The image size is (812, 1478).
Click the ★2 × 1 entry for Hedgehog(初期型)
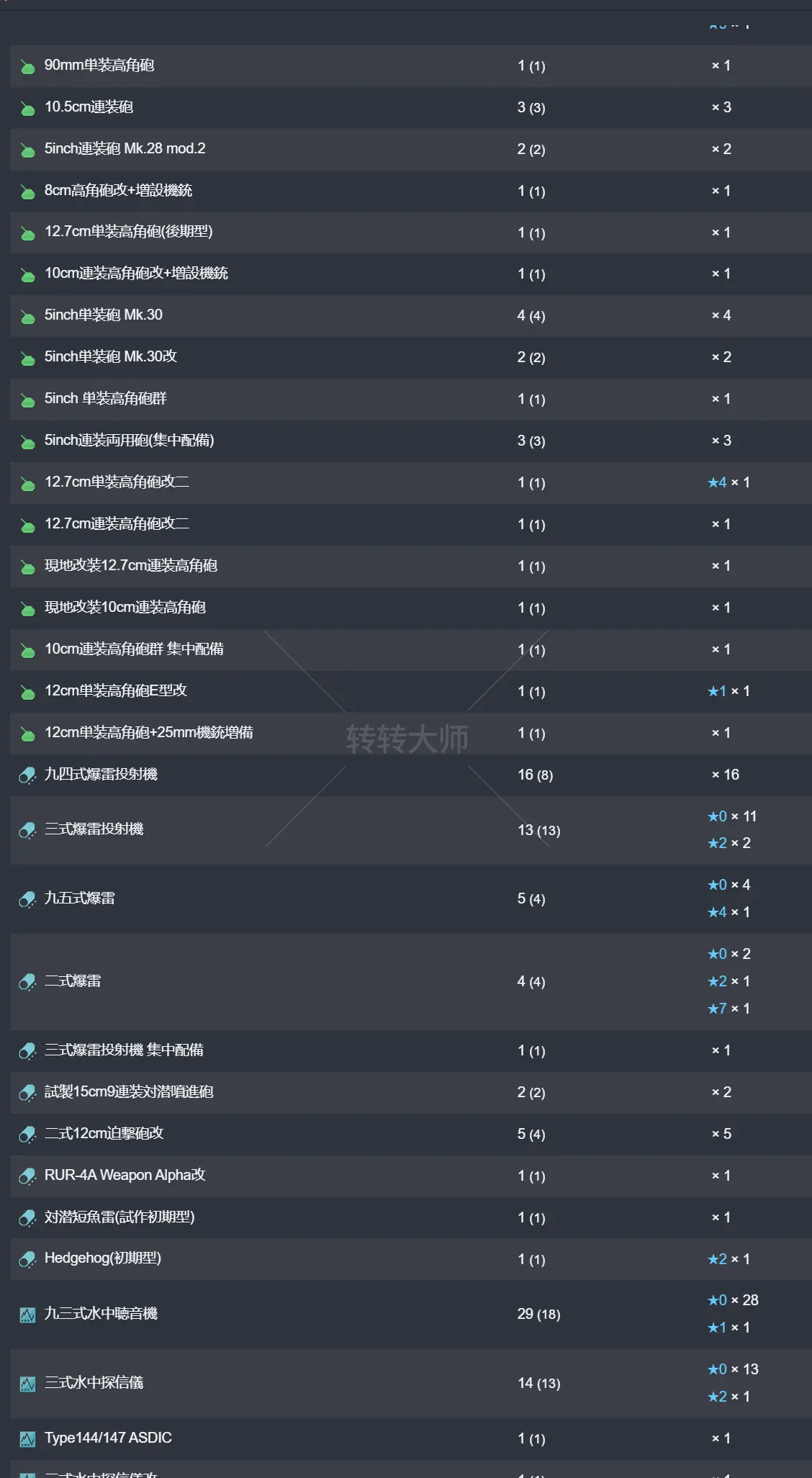[728, 1259]
